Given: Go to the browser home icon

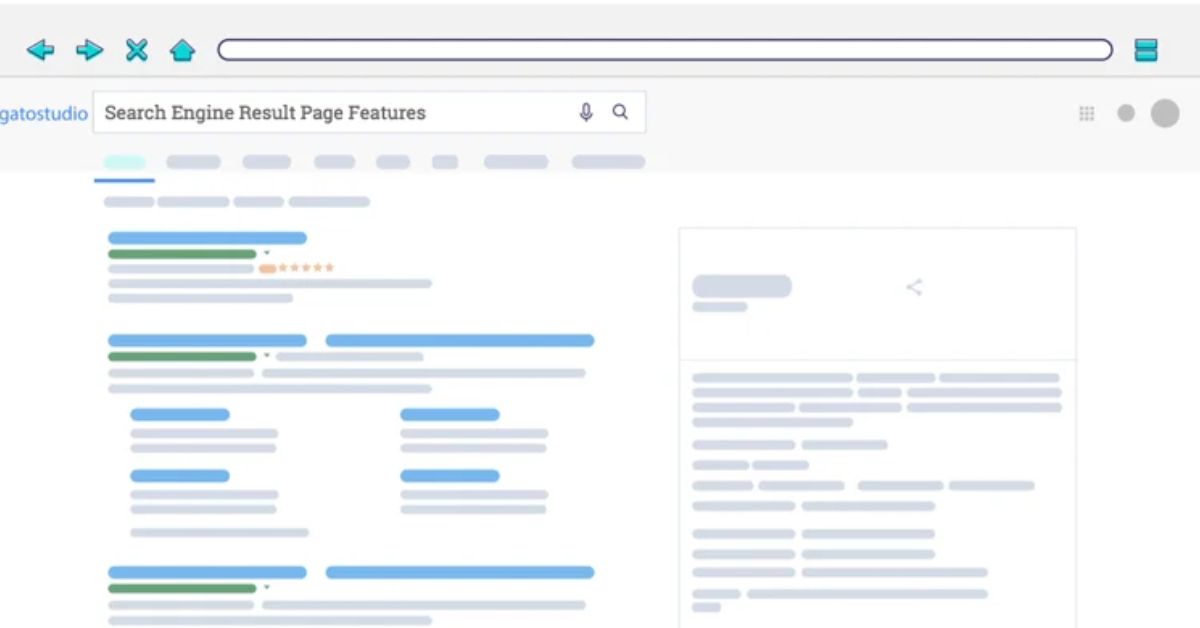Looking at the screenshot, I should coord(182,50).
